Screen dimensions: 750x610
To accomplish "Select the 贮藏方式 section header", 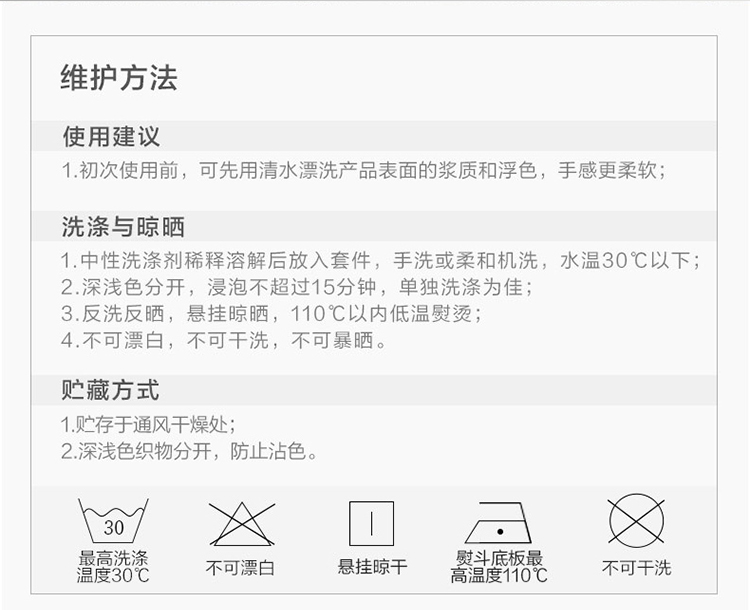I will pos(110,390).
